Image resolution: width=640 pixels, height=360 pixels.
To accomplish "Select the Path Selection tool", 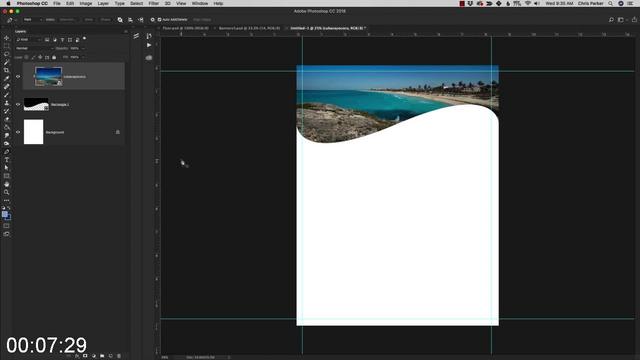I will click(7, 168).
